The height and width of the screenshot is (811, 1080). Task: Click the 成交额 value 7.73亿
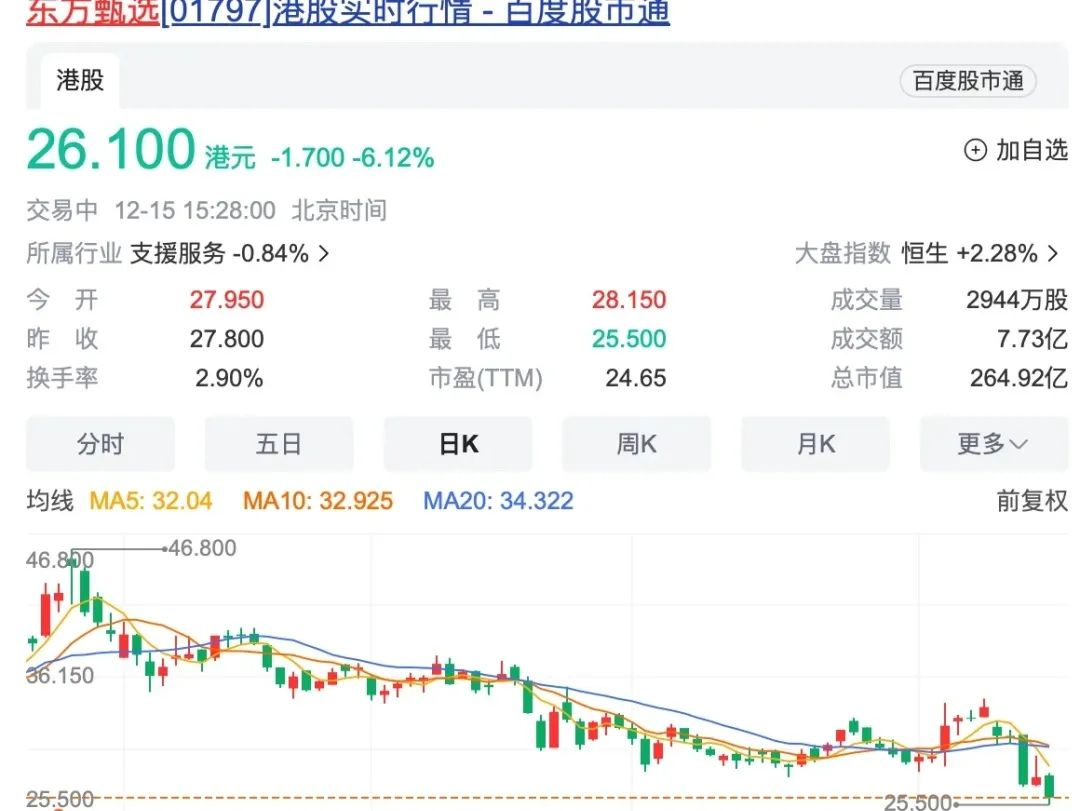pyautogui.click(x=1032, y=339)
